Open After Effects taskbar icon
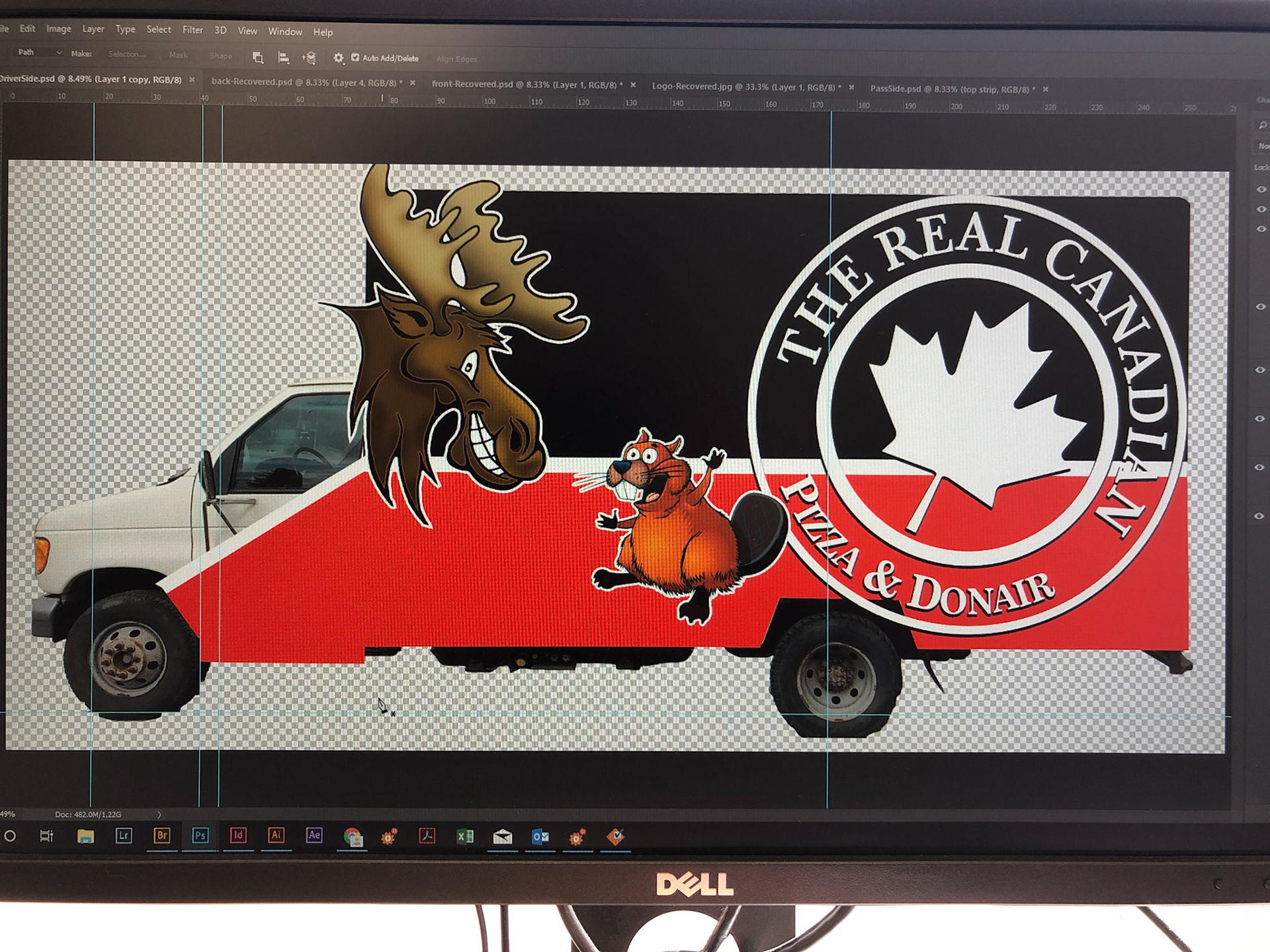The height and width of the screenshot is (952, 1270). click(314, 836)
